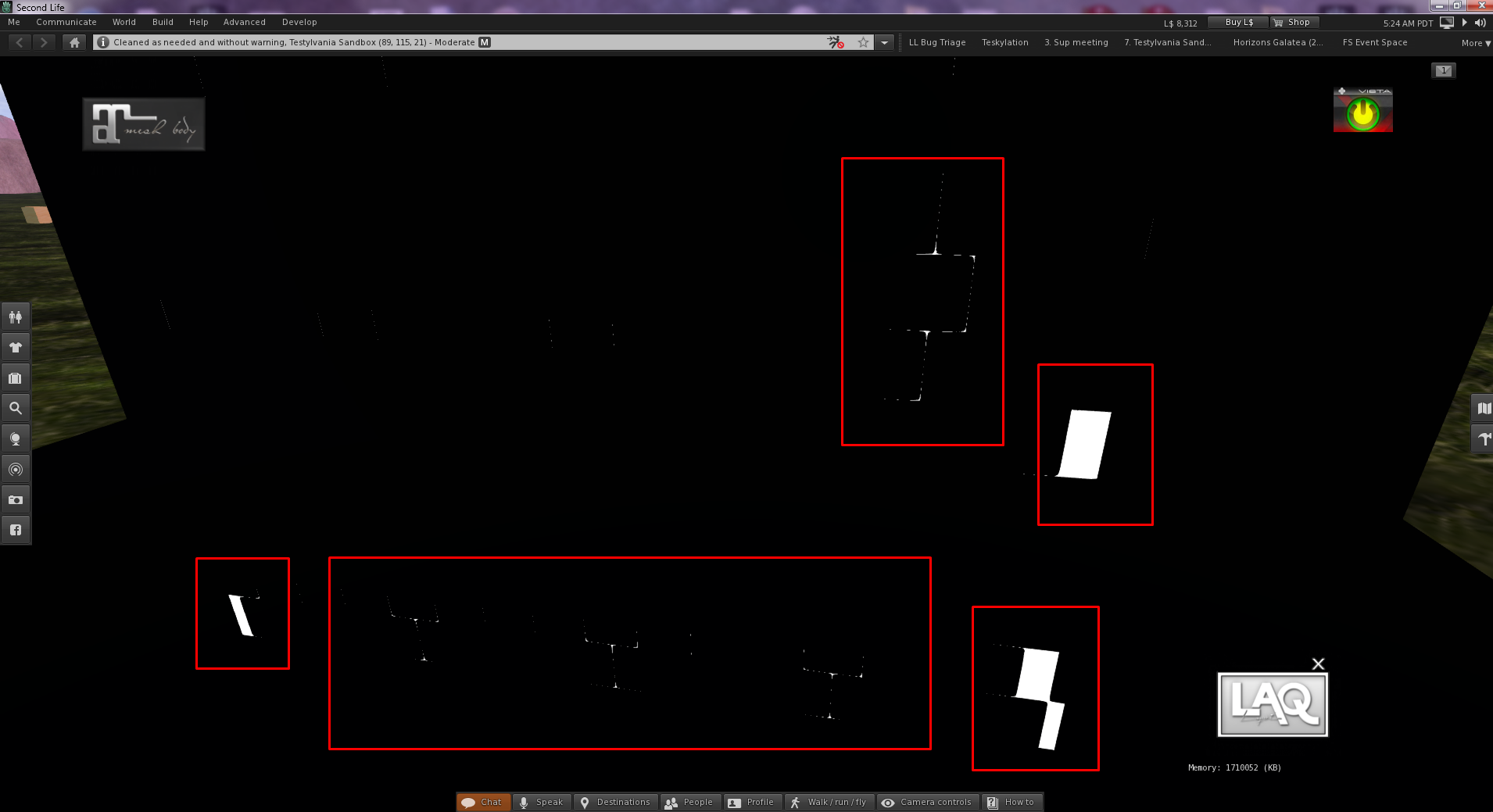The image size is (1493, 812).
Task: Open Inventory with the suitcase icon
Action: pos(16,378)
